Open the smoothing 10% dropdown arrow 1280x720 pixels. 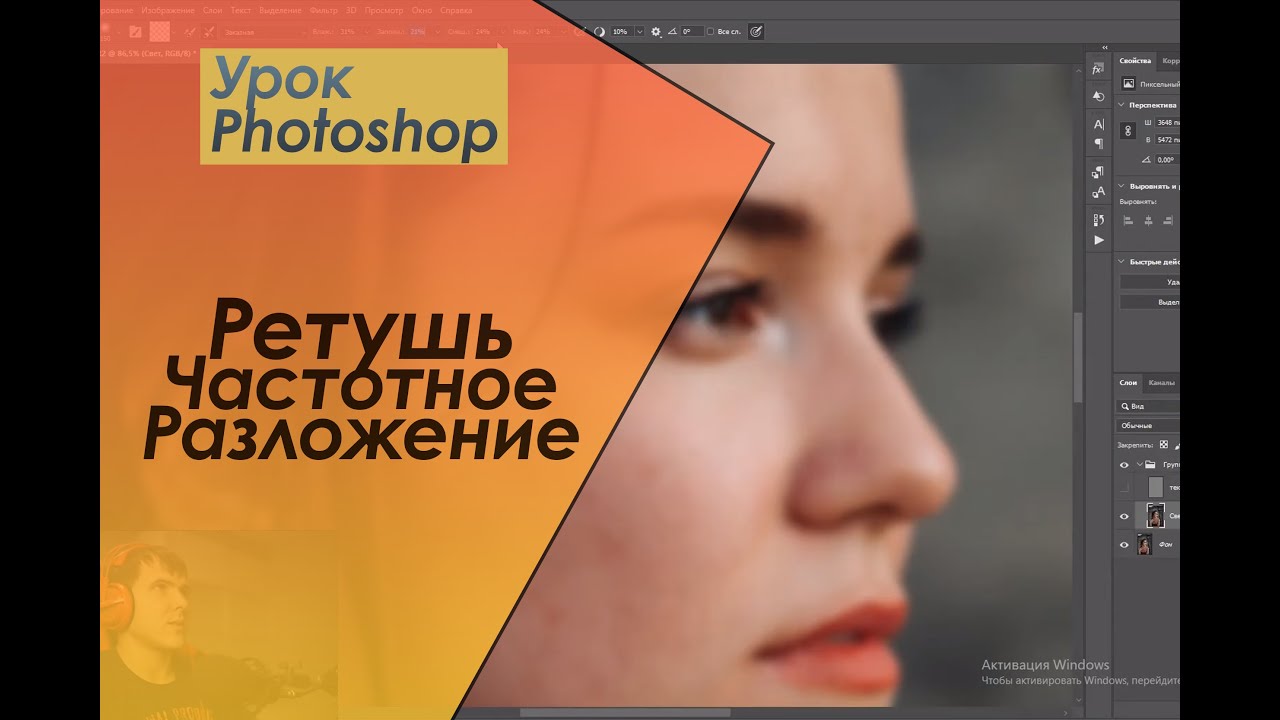click(x=640, y=32)
